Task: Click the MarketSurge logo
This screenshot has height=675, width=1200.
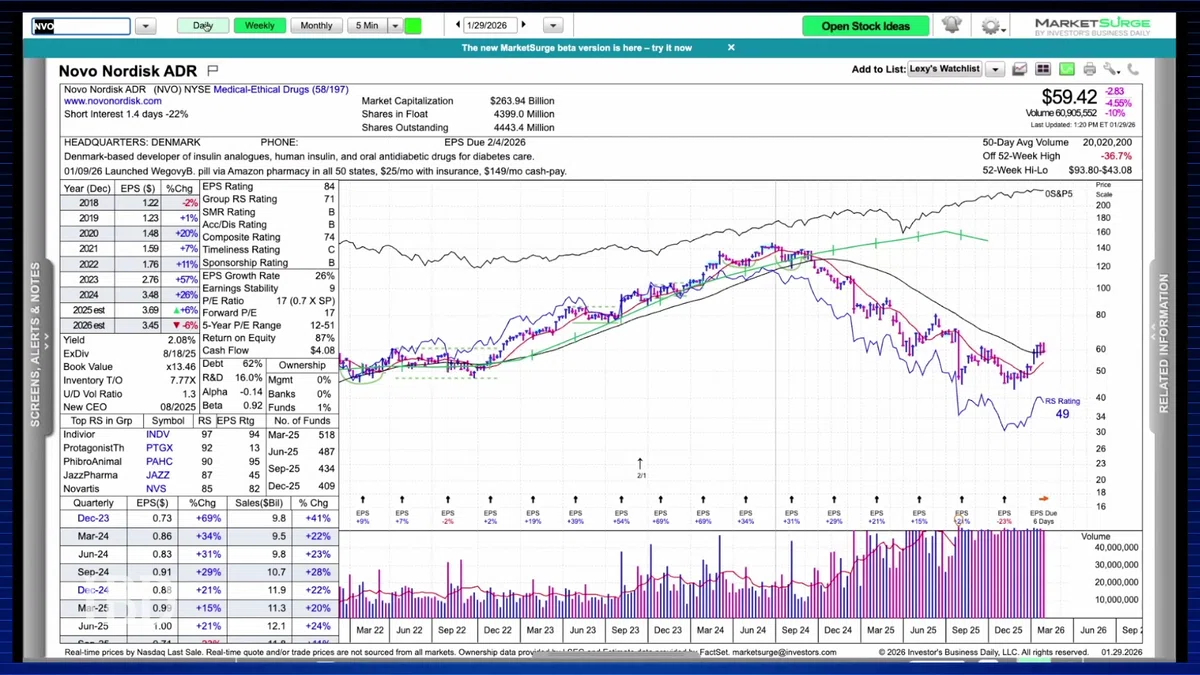Action: click(1092, 26)
